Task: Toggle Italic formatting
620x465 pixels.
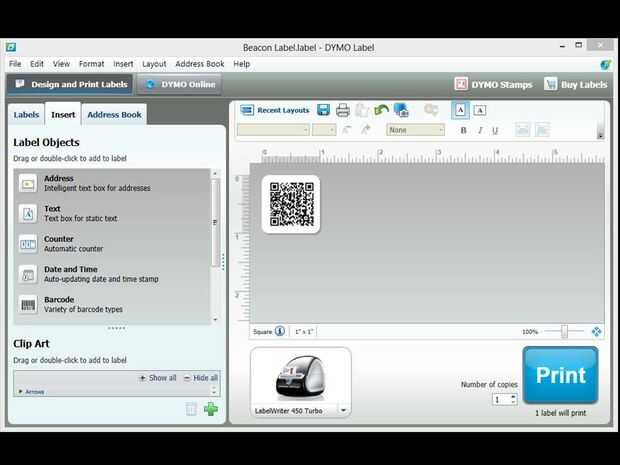Action: coord(480,130)
